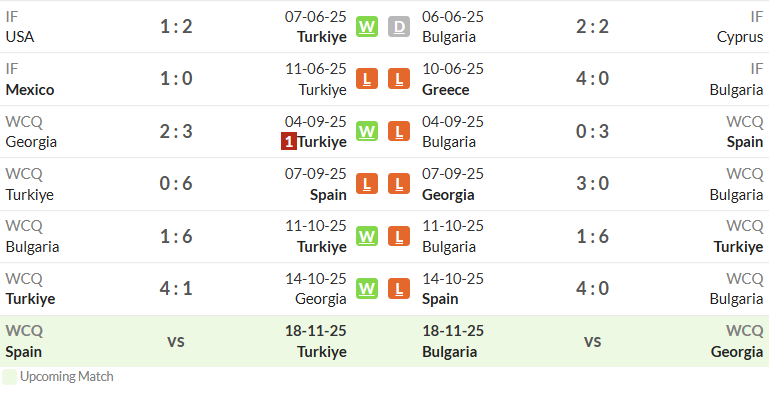Click the red card 1 icon beside Turkiye
The height and width of the screenshot is (404, 770).
[289, 141]
